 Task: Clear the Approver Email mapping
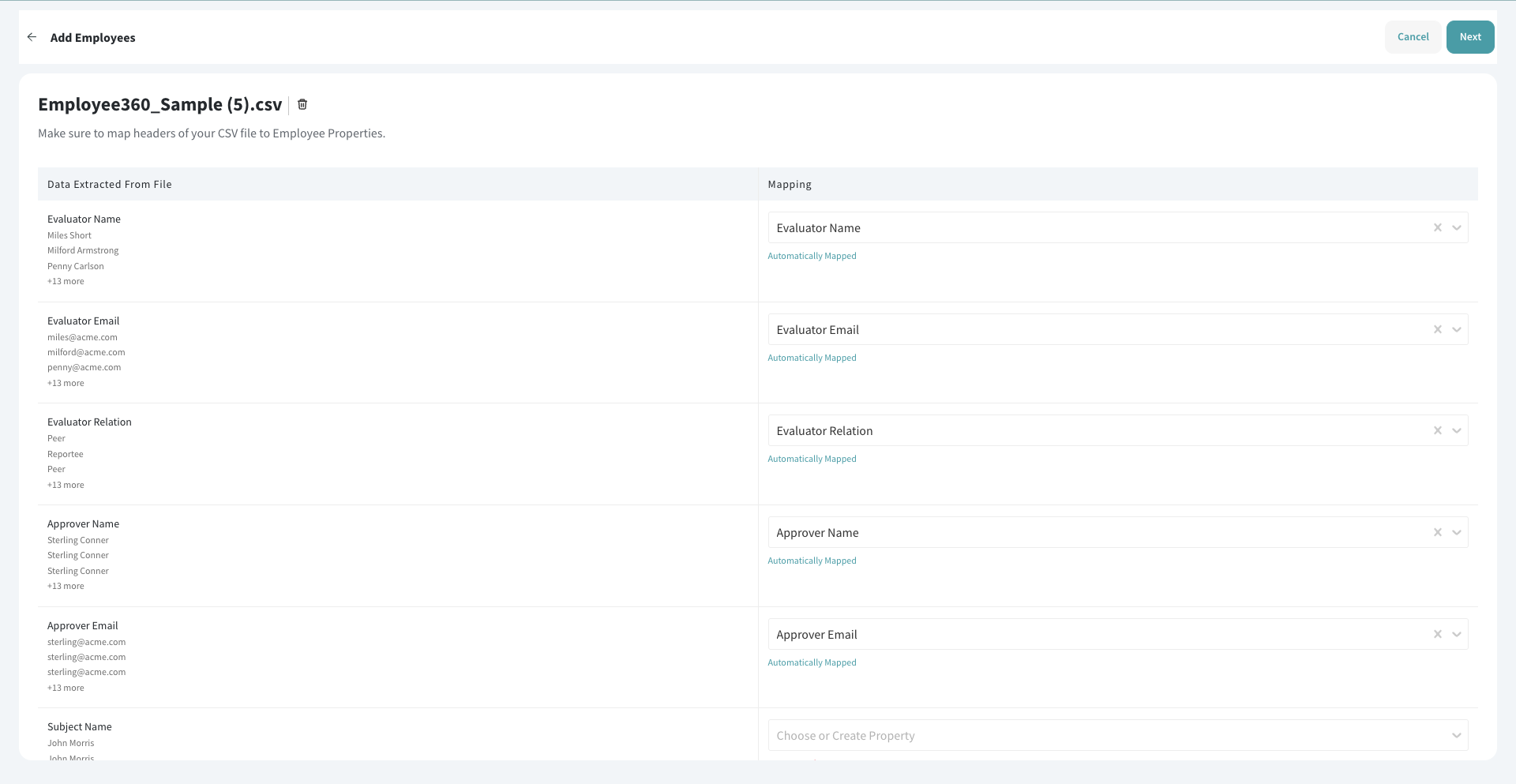[x=1437, y=635]
